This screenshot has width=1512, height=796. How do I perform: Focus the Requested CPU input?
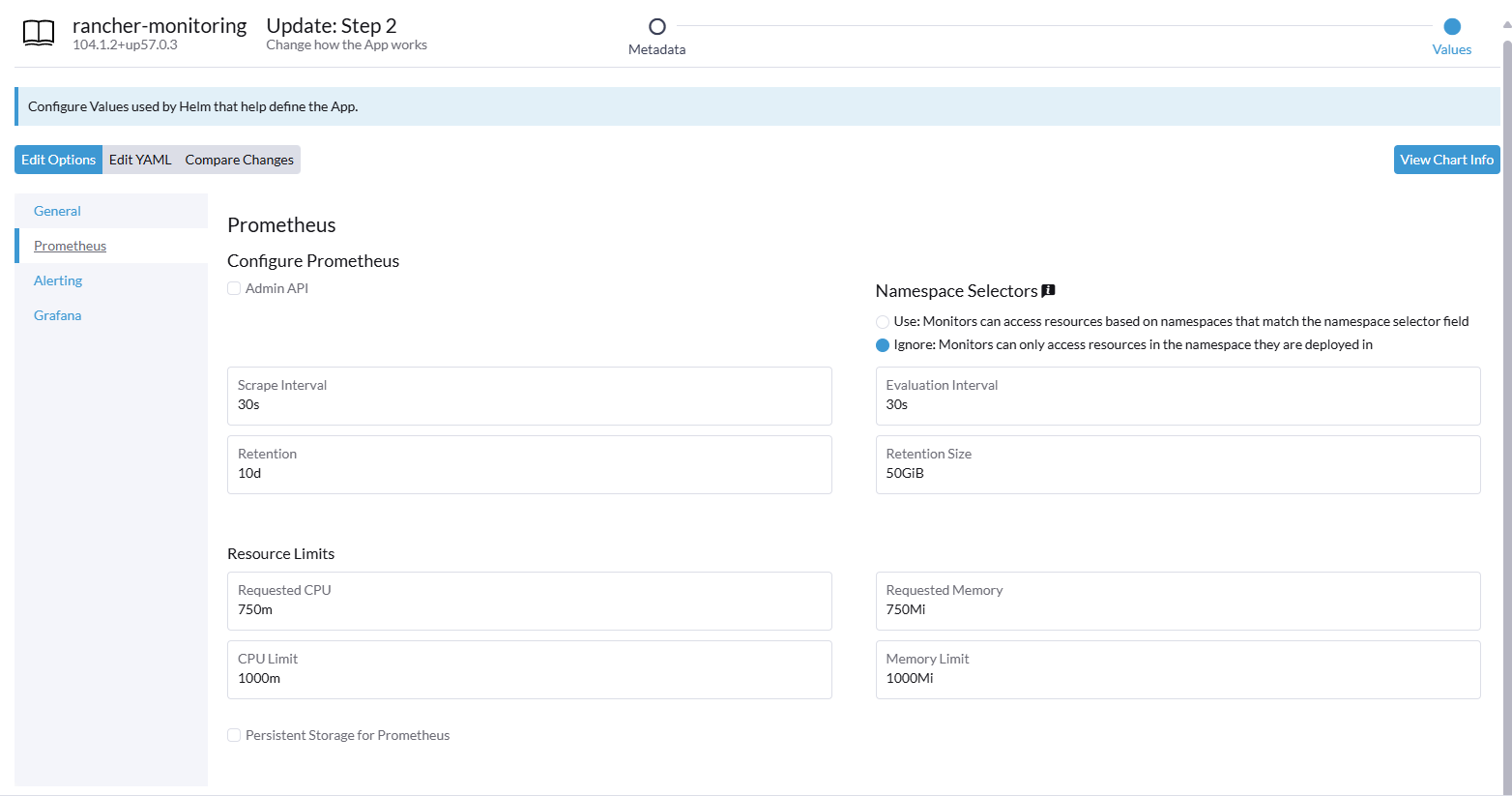pos(529,609)
